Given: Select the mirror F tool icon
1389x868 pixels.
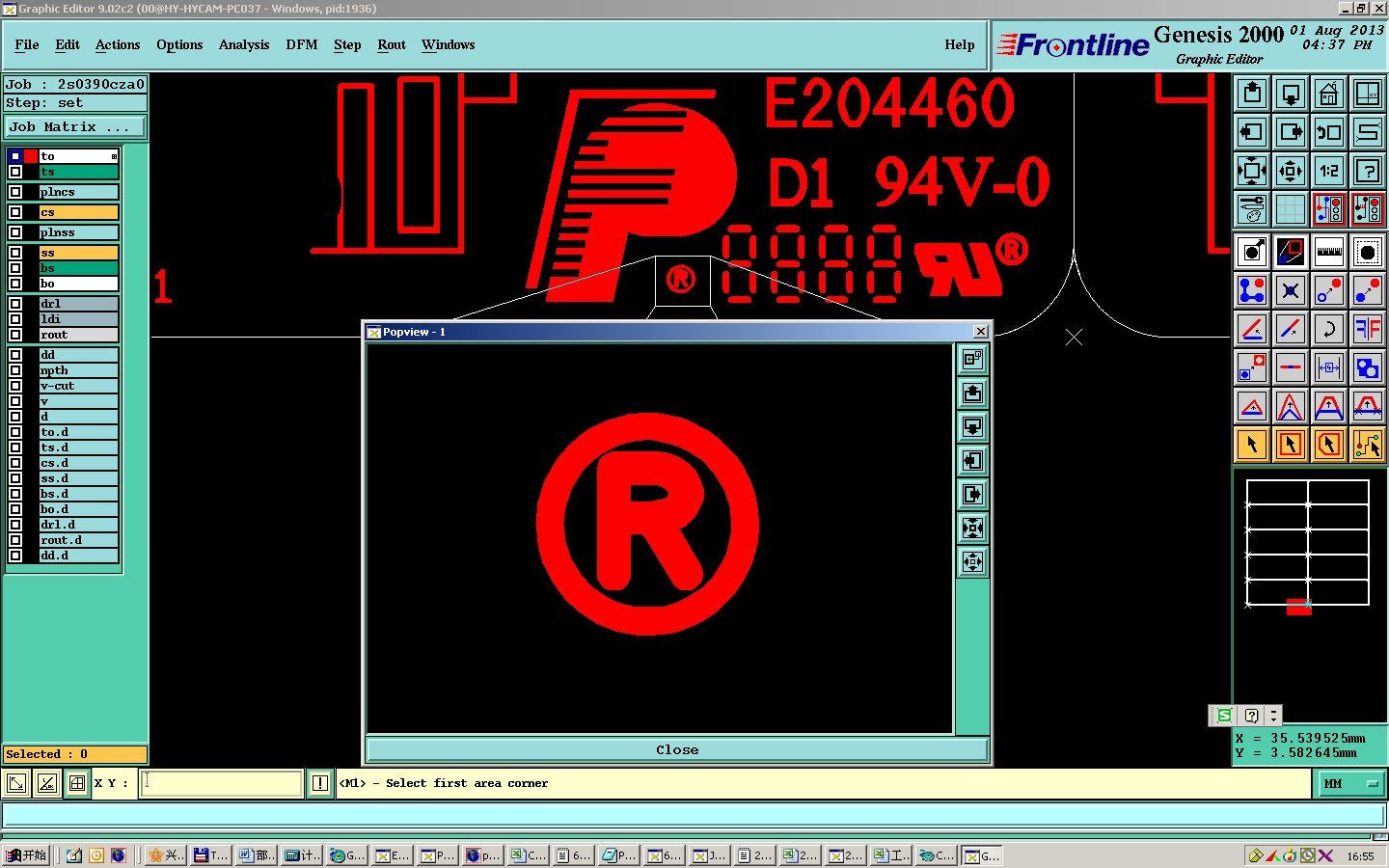Looking at the screenshot, I should pos(1368,329).
